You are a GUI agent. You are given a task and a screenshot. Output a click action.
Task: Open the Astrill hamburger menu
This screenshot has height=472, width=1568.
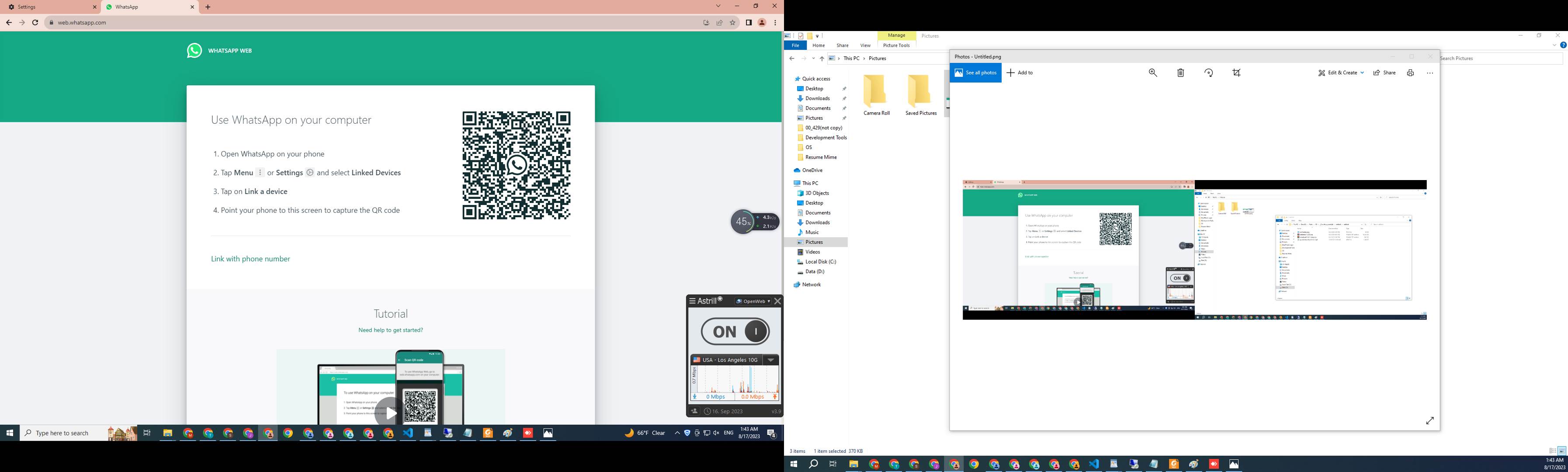(x=692, y=301)
